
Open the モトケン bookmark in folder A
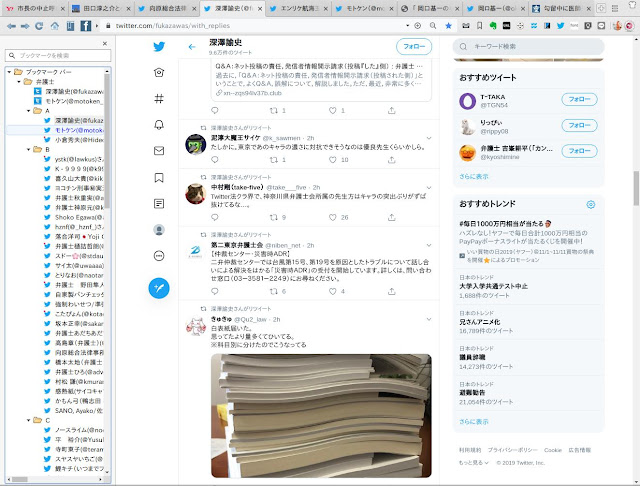point(74,130)
